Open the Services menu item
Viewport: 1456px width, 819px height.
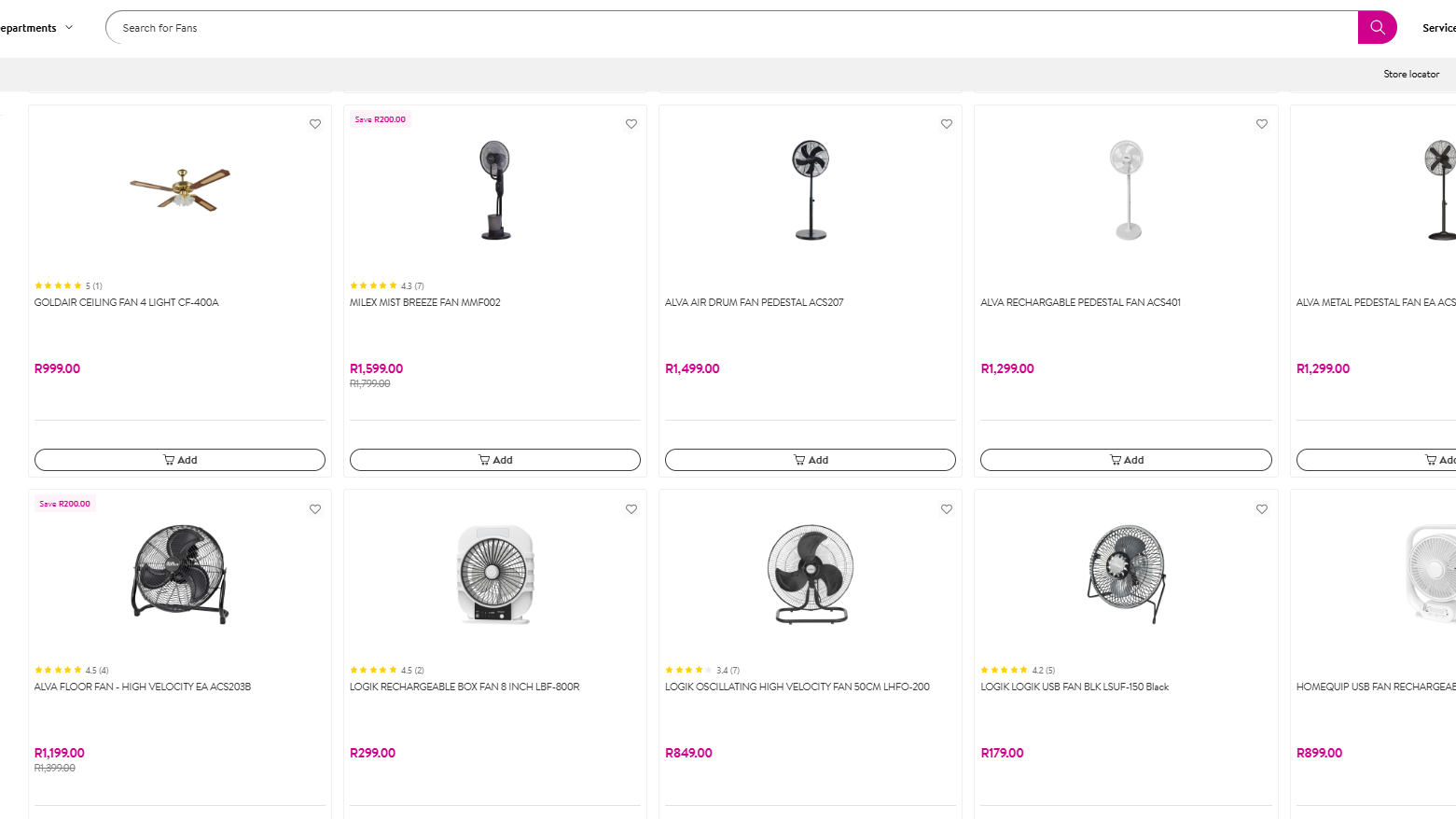(1438, 28)
